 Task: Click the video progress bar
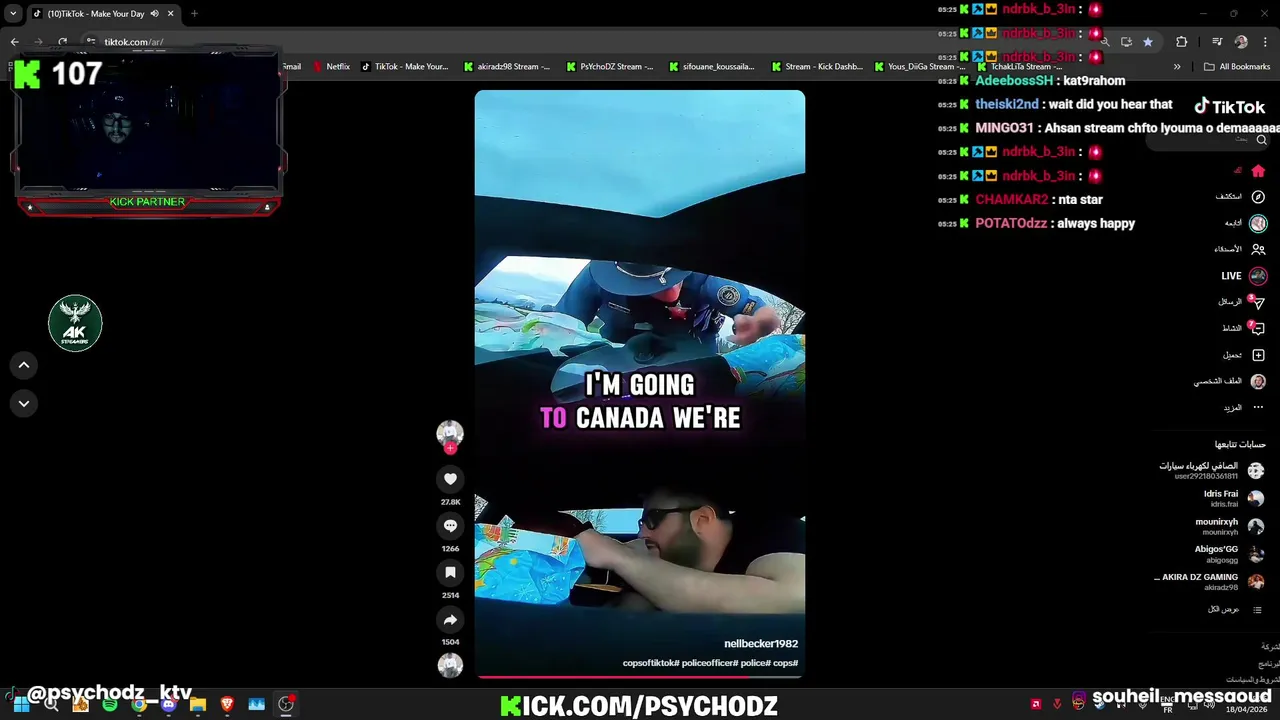640,677
